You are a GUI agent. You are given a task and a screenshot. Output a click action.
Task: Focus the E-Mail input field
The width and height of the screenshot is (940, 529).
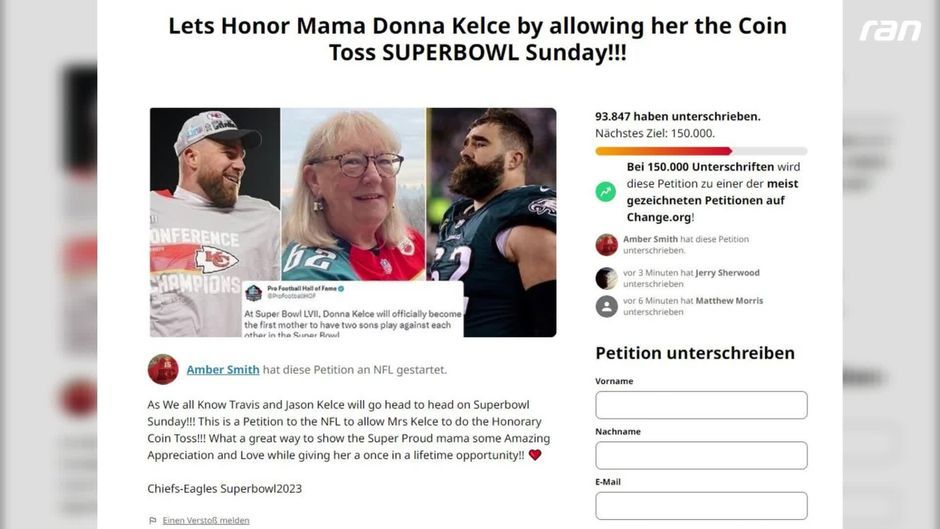(x=701, y=505)
